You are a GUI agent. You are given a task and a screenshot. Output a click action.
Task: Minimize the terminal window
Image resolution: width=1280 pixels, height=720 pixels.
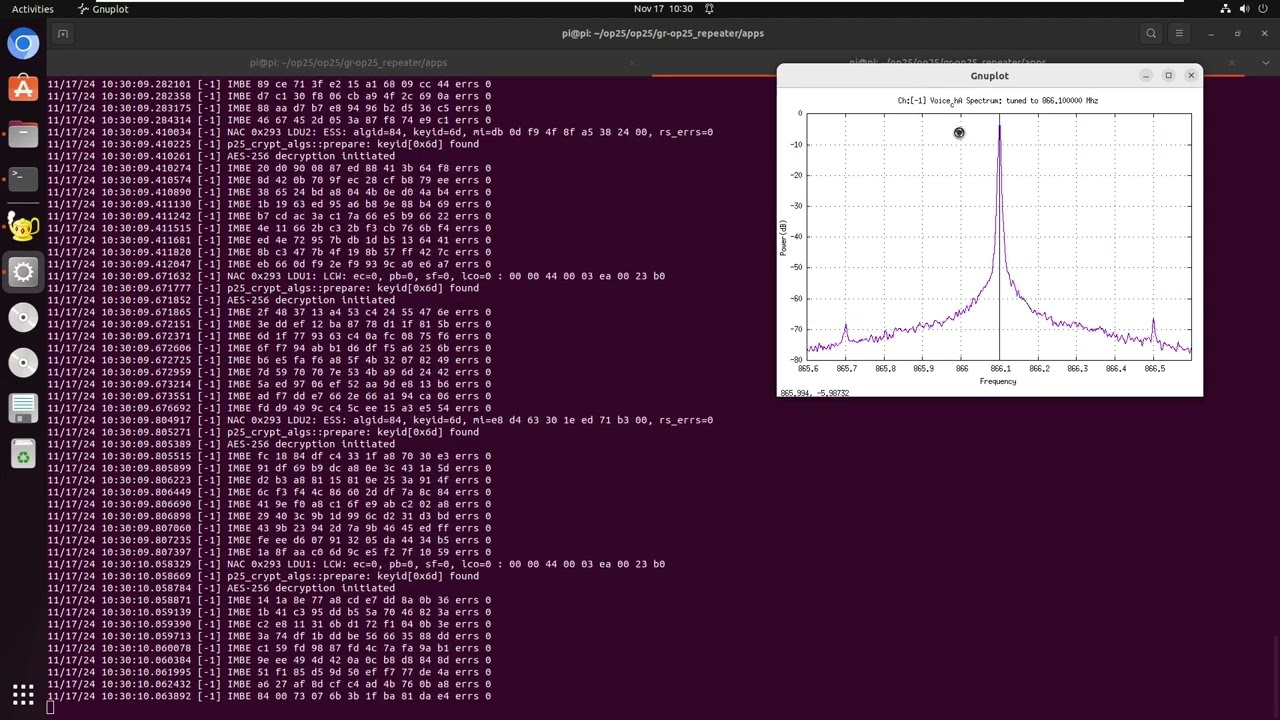coord(1211,33)
